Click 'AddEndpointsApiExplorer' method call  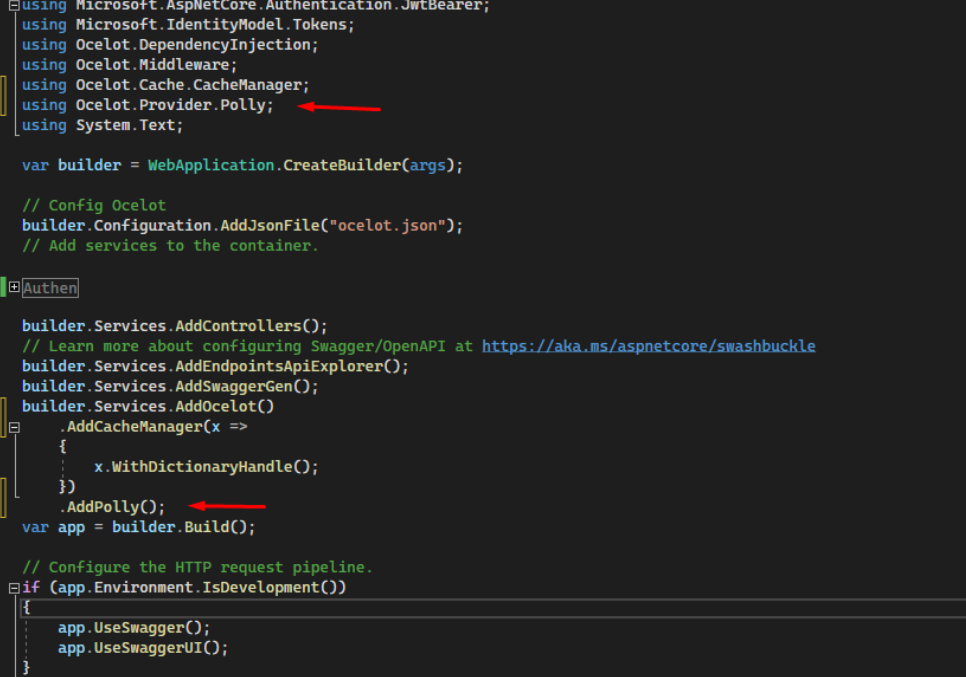(279, 367)
